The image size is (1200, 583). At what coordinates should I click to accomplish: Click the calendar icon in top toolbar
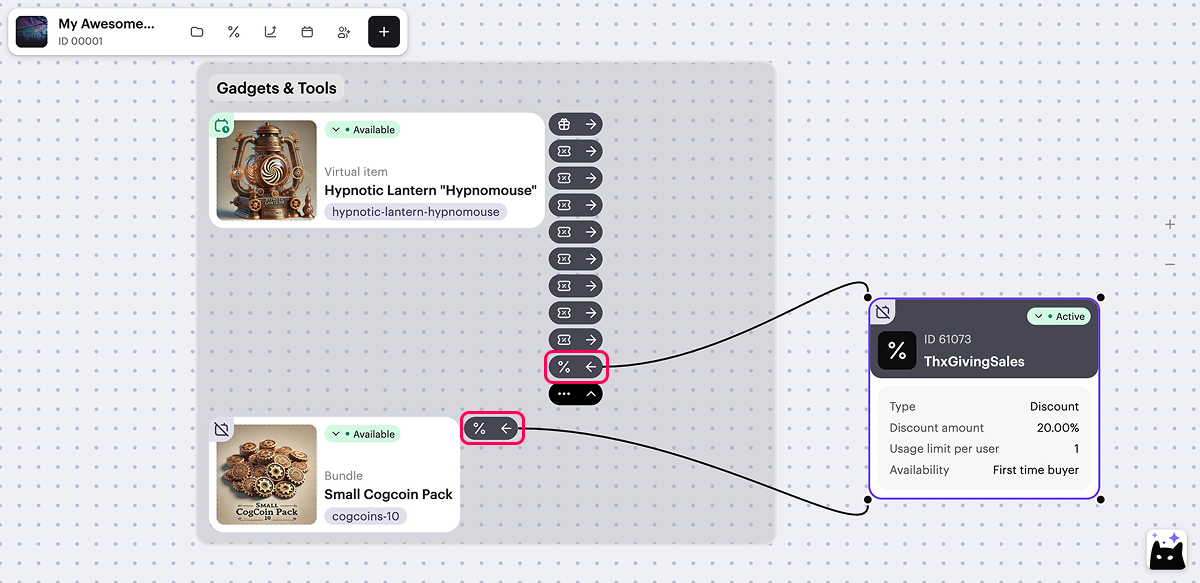[307, 32]
